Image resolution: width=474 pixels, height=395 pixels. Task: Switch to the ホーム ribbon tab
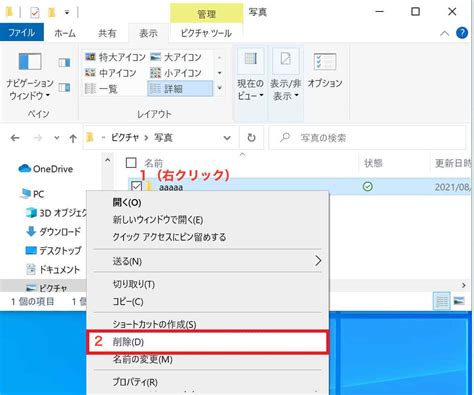point(65,33)
